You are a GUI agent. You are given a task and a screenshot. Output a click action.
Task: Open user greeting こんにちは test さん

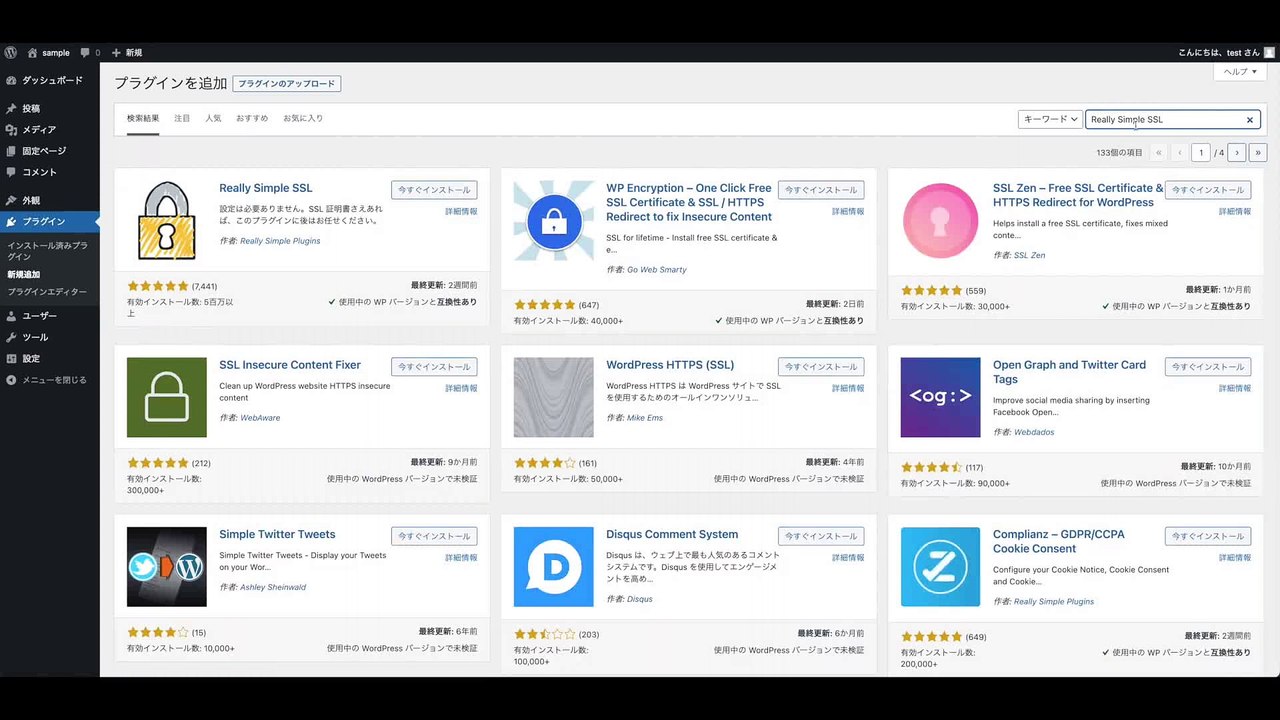[x=1226, y=52]
